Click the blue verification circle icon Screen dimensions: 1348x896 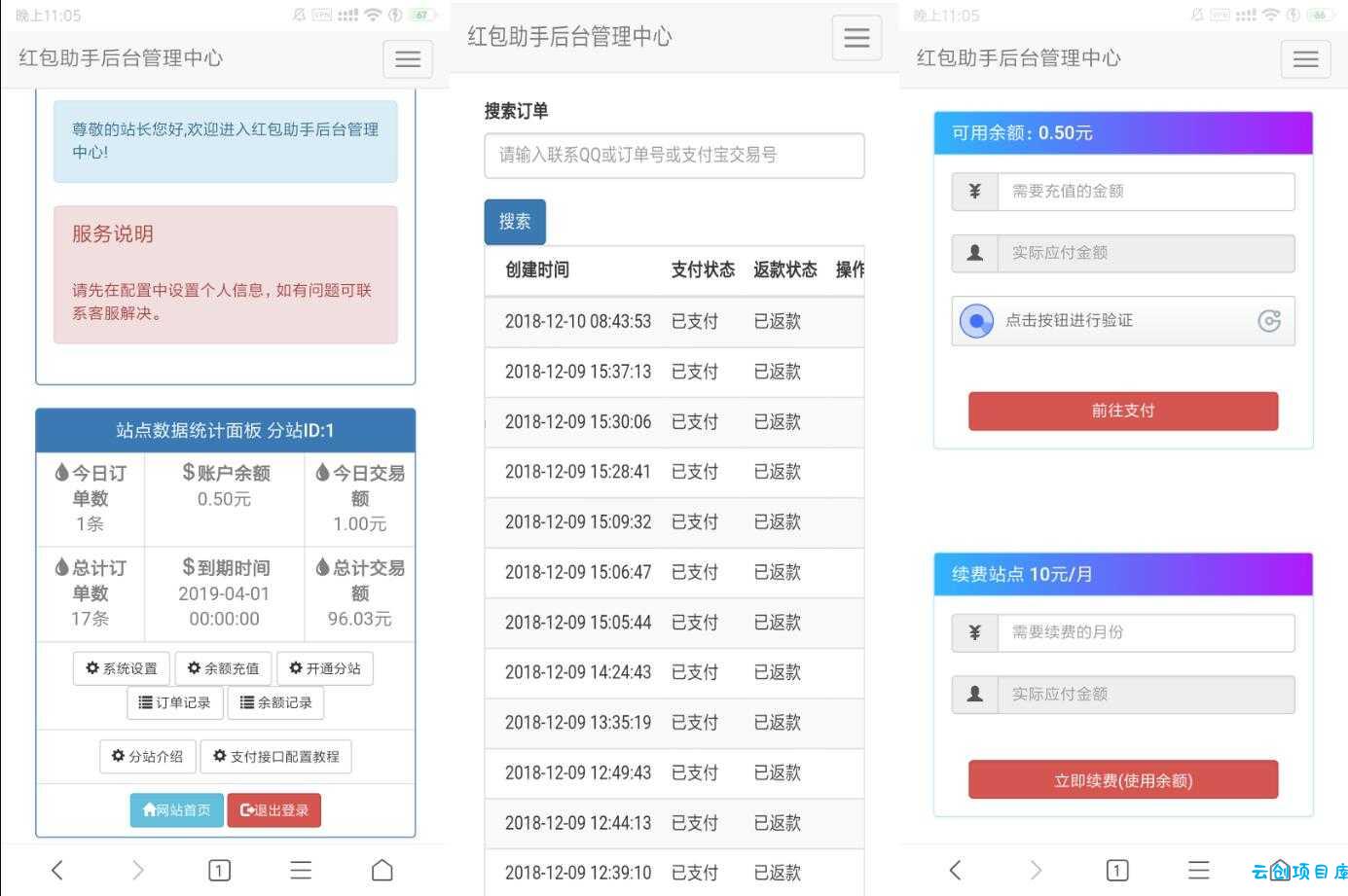pyautogui.click(x=977, y=321)
